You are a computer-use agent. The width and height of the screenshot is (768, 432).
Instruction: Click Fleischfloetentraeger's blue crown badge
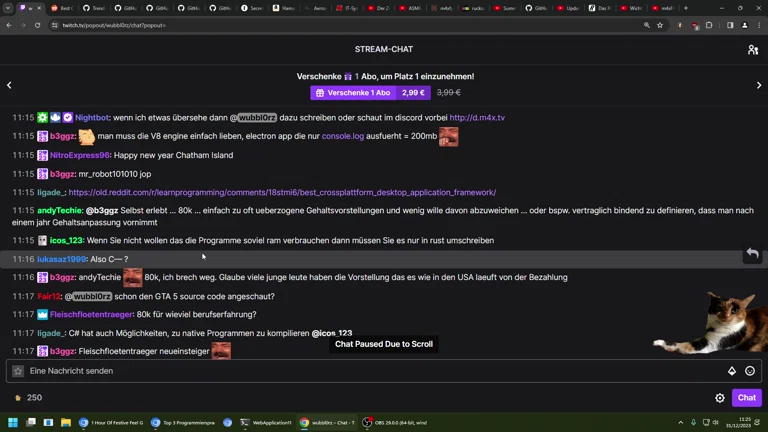(43, 314)
